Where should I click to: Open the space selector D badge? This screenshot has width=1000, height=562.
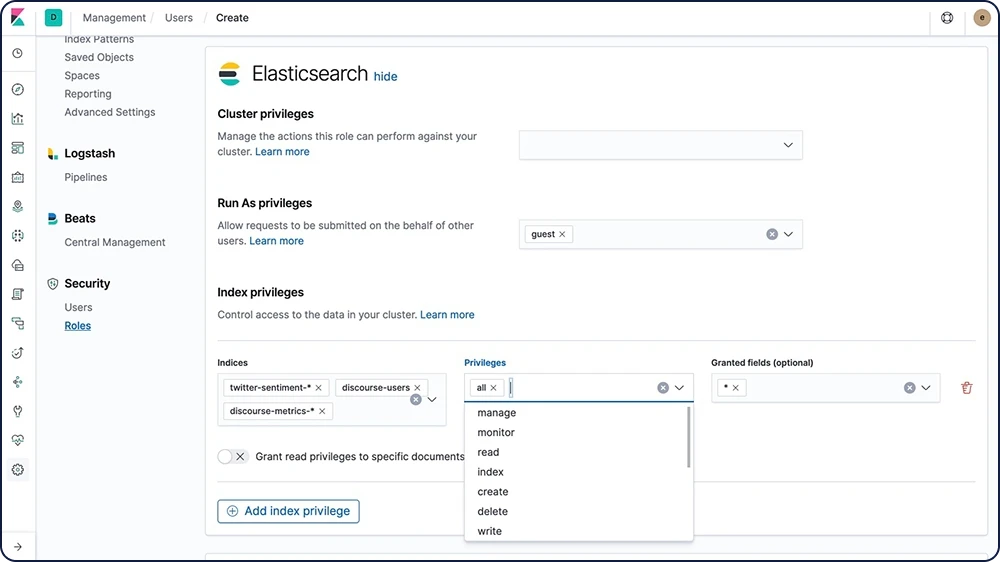tap(54, 17)
